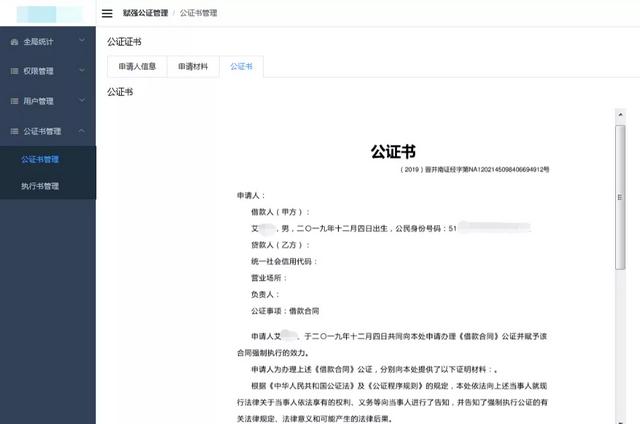The image size is (640, 424).
Task: Switch to the 申请材料 tab
Action: coord(193,66)
